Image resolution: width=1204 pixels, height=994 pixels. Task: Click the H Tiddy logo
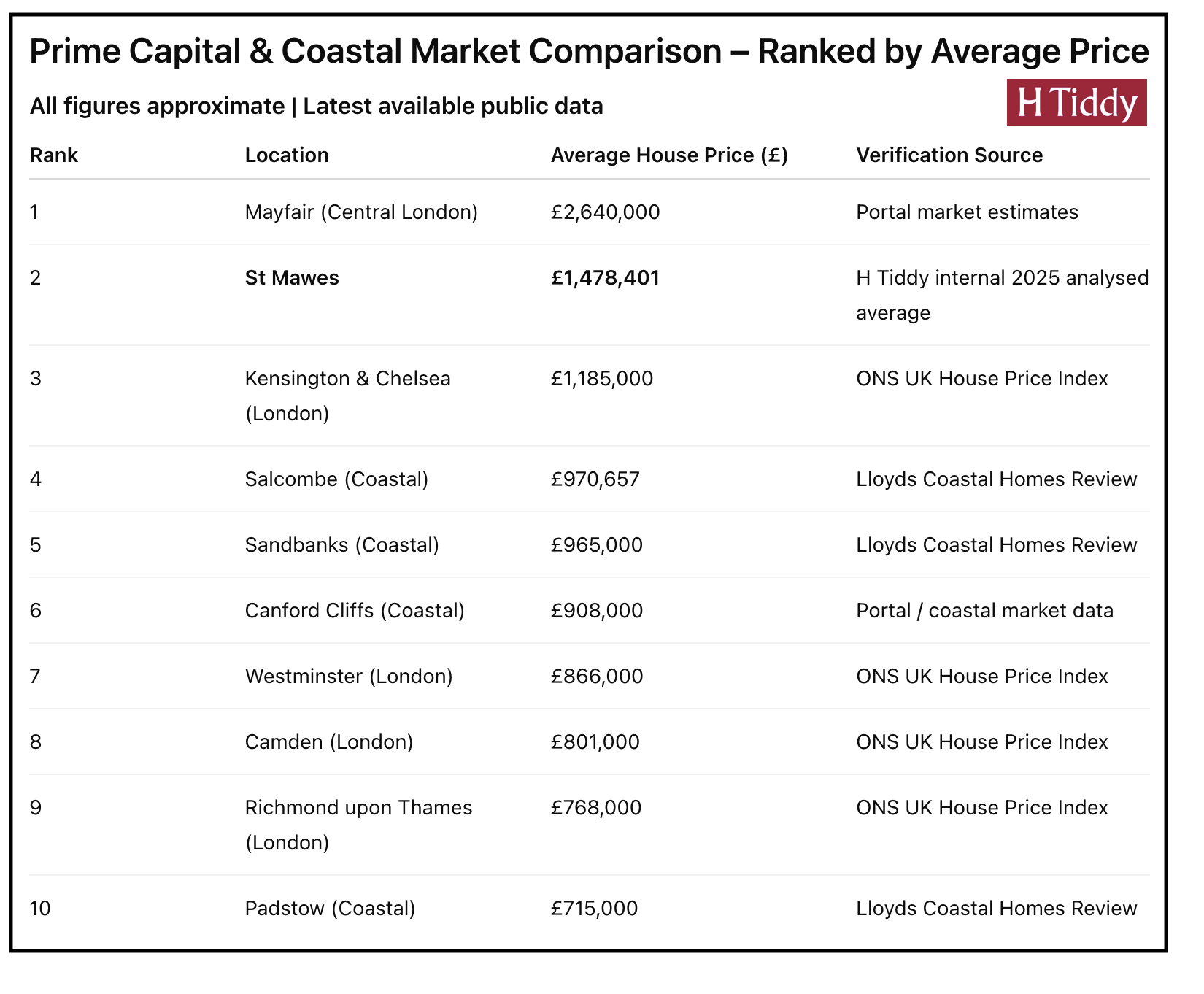coord(1076,103)
